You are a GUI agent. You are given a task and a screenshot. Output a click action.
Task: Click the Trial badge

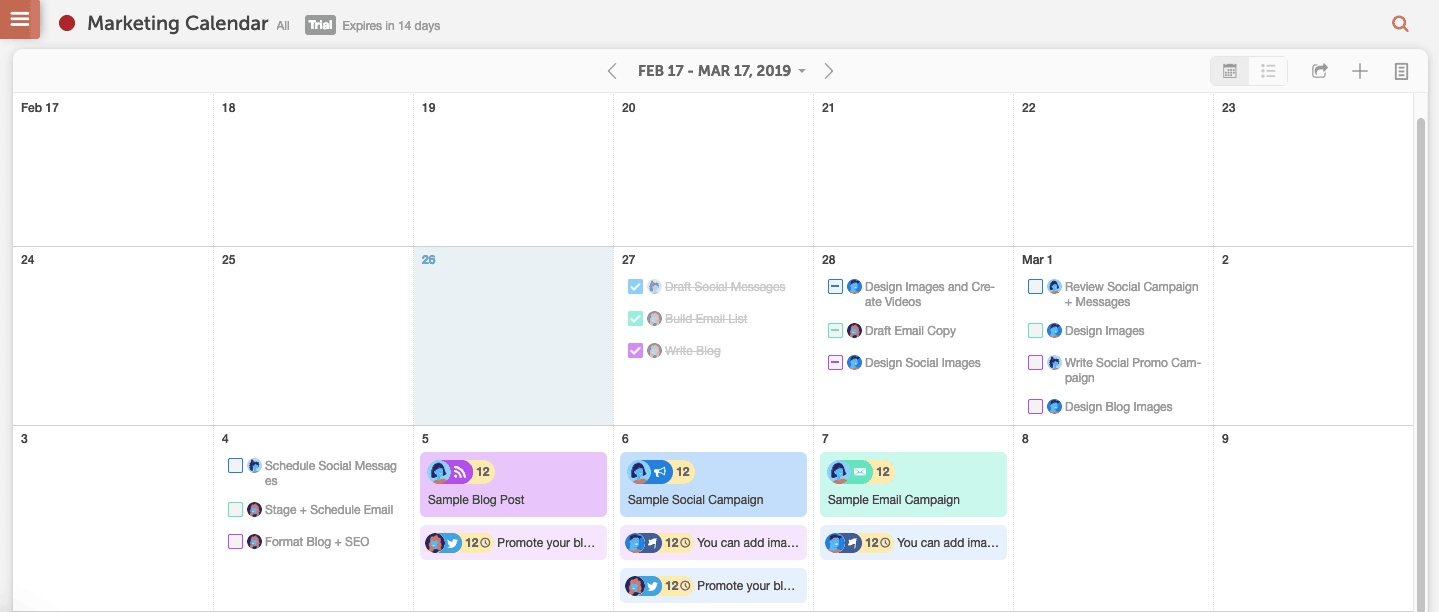point(320,25)
